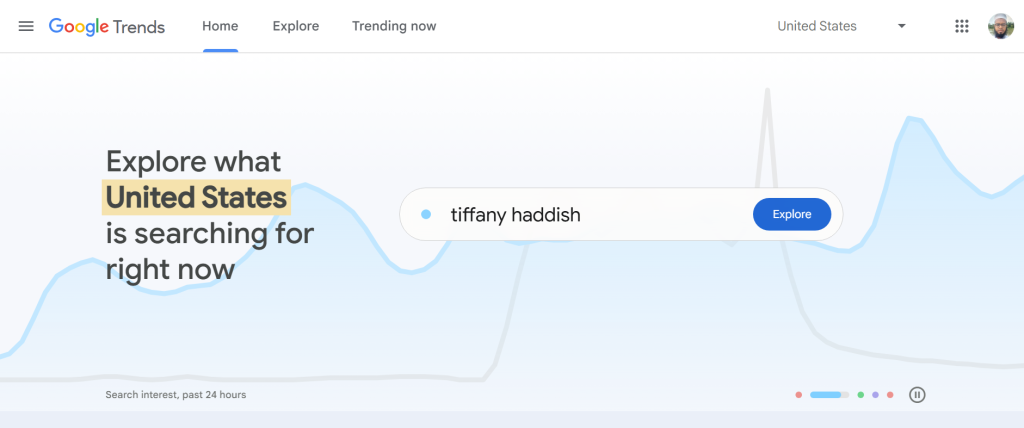Screen dimensions: 1024x428
Task: Click the Search interest, past 24 hours label
Action: [x=175, y=395]
